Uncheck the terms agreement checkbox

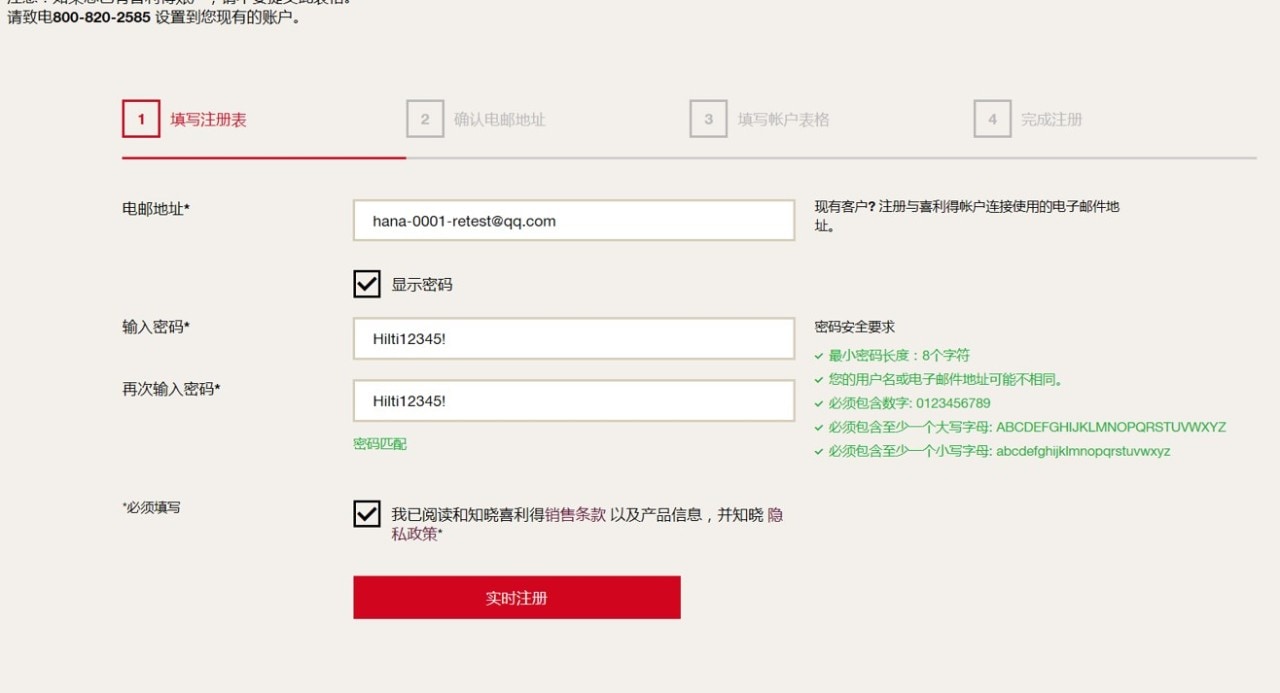pyautogui.click(x=365, y=514)
